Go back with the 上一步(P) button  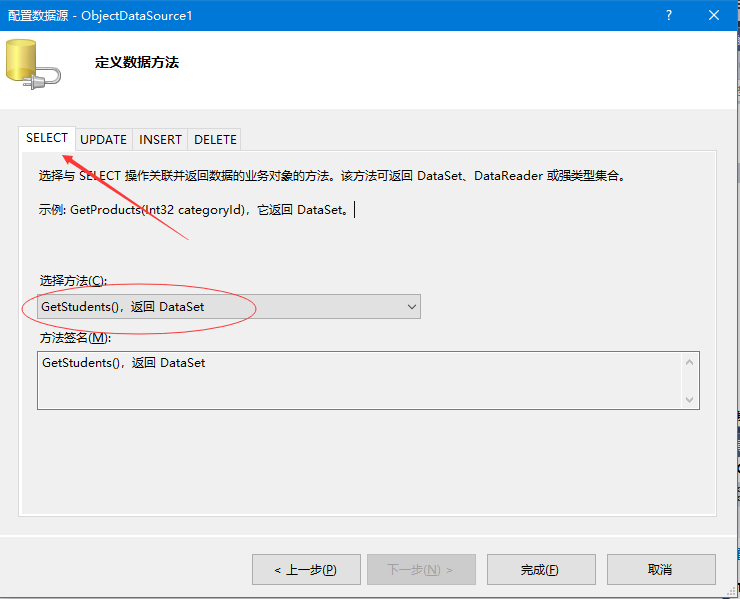pos(305,570)
